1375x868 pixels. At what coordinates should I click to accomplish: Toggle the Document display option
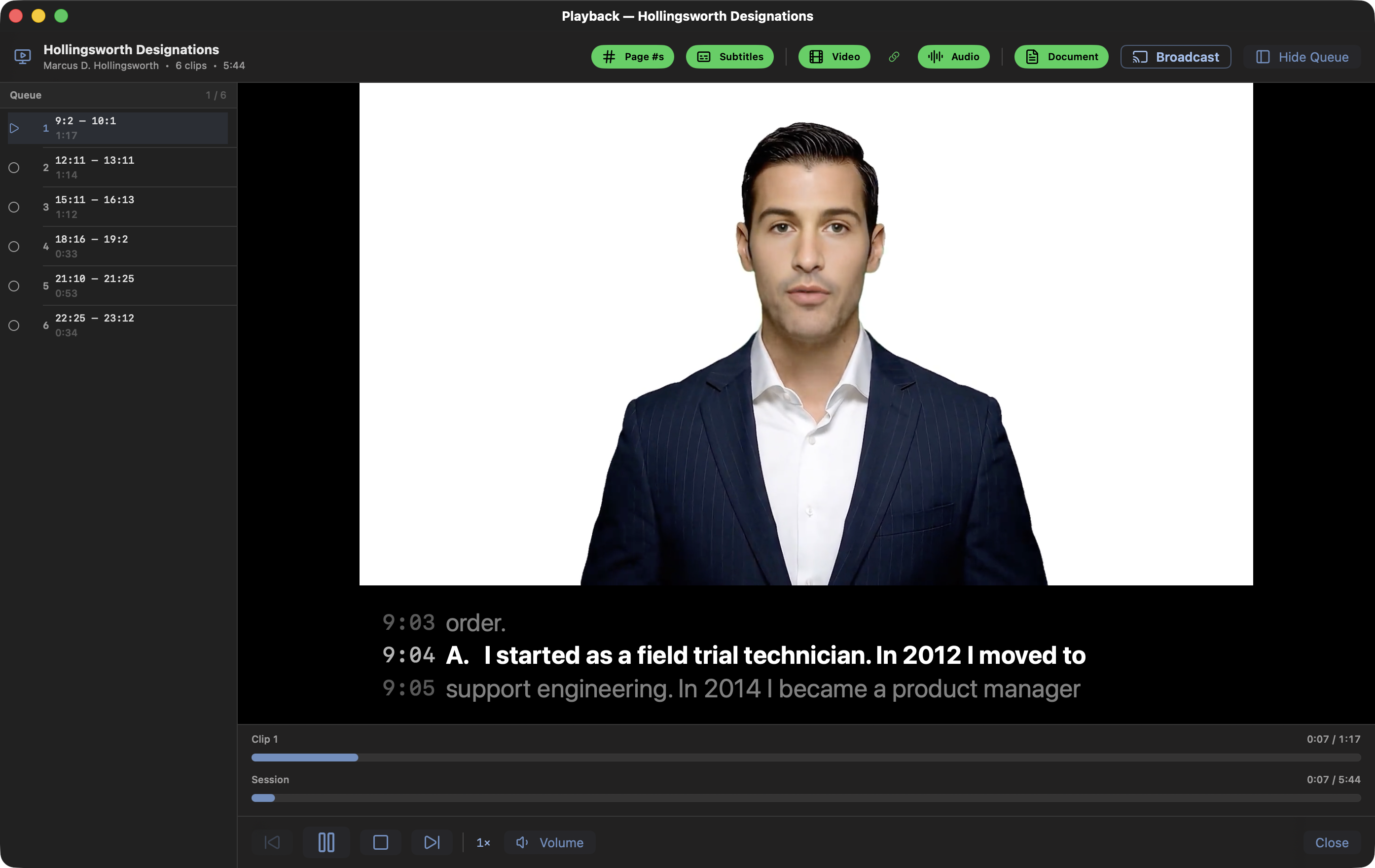point(1061,57)
